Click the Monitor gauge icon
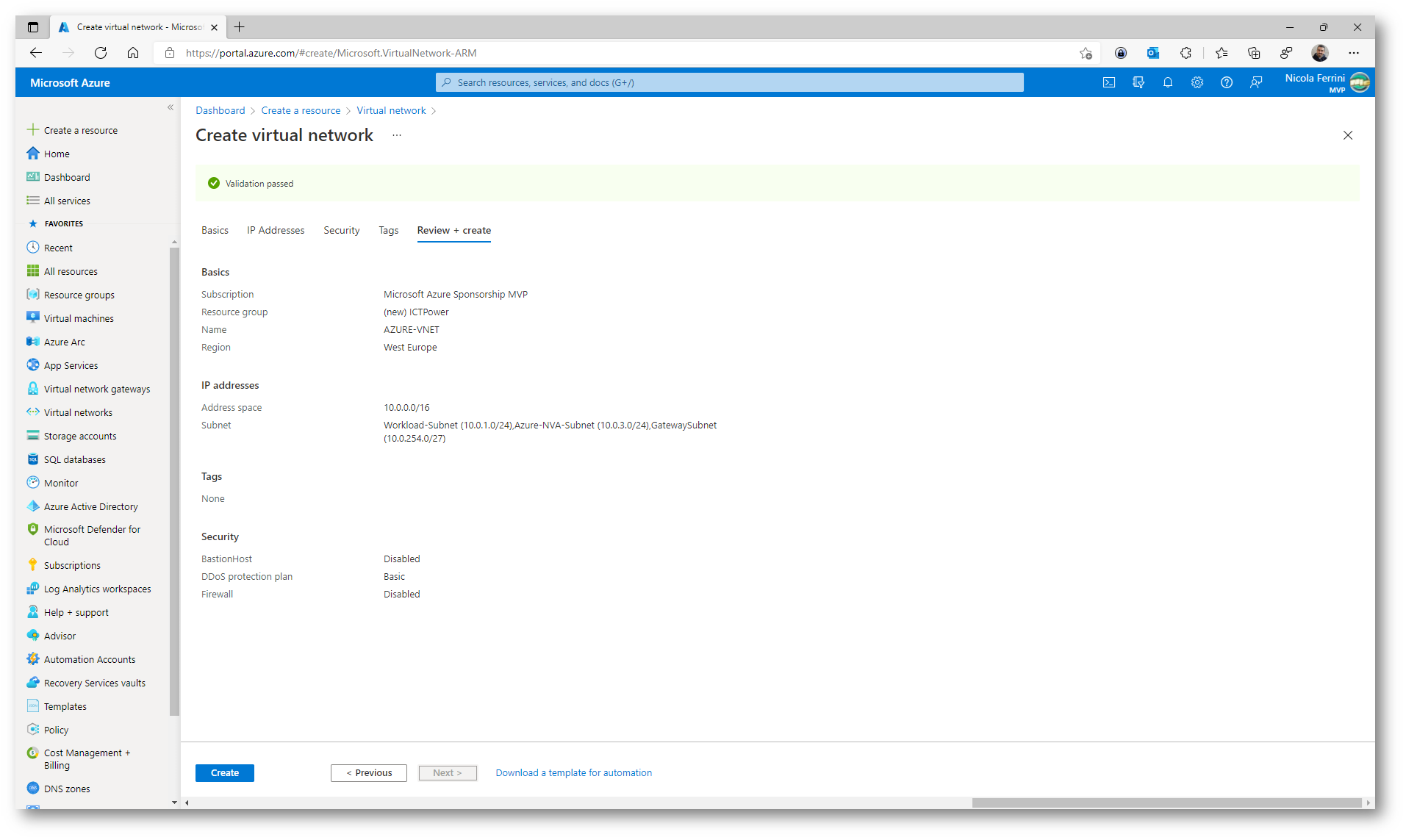 (32, 483)
